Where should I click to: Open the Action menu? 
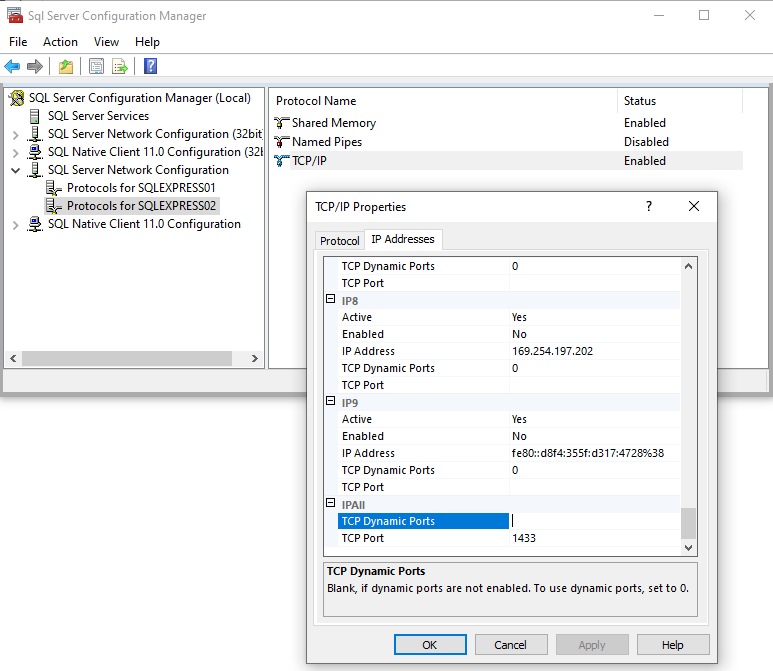[60, 42]
